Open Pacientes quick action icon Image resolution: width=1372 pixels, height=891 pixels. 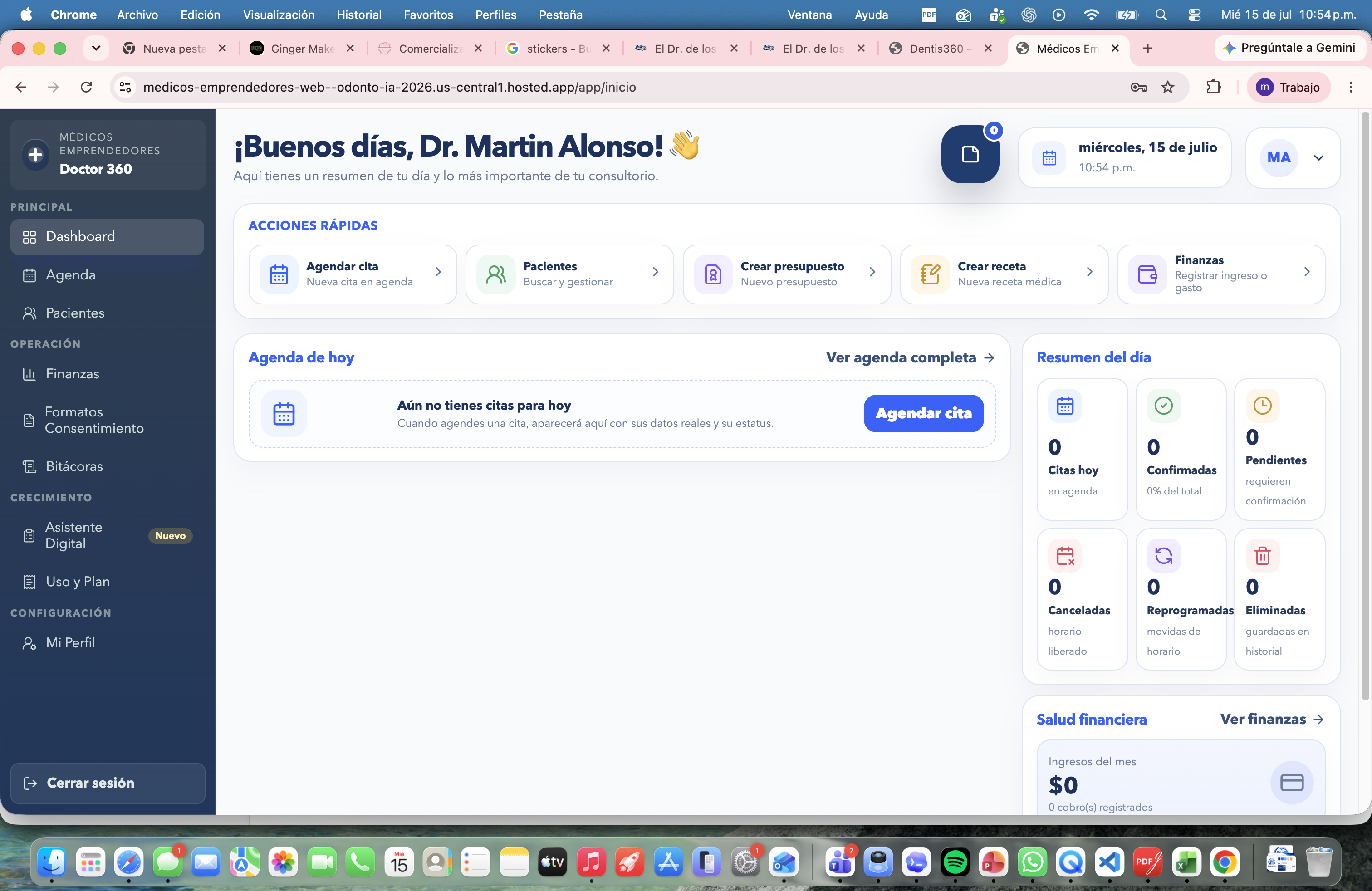point(496,274)
